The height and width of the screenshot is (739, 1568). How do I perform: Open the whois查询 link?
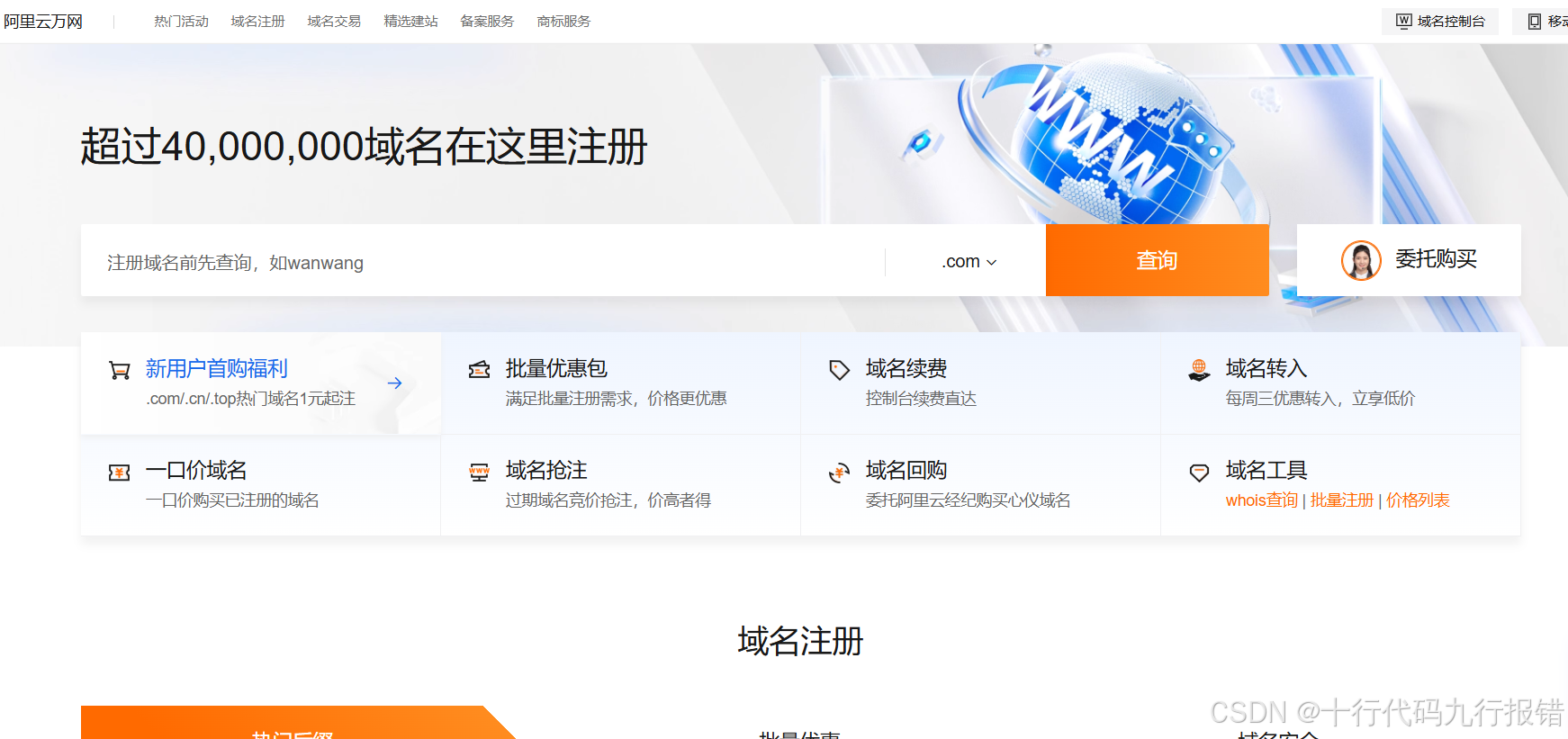(x=1261, y=500)
